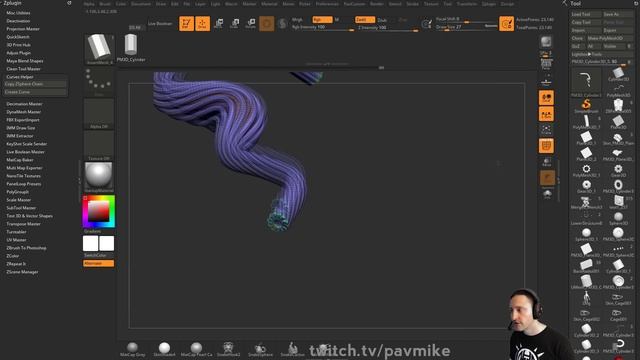Select the SimpleBrush tool icon
Screen dimensions: 640x360
tap(586, 106)
